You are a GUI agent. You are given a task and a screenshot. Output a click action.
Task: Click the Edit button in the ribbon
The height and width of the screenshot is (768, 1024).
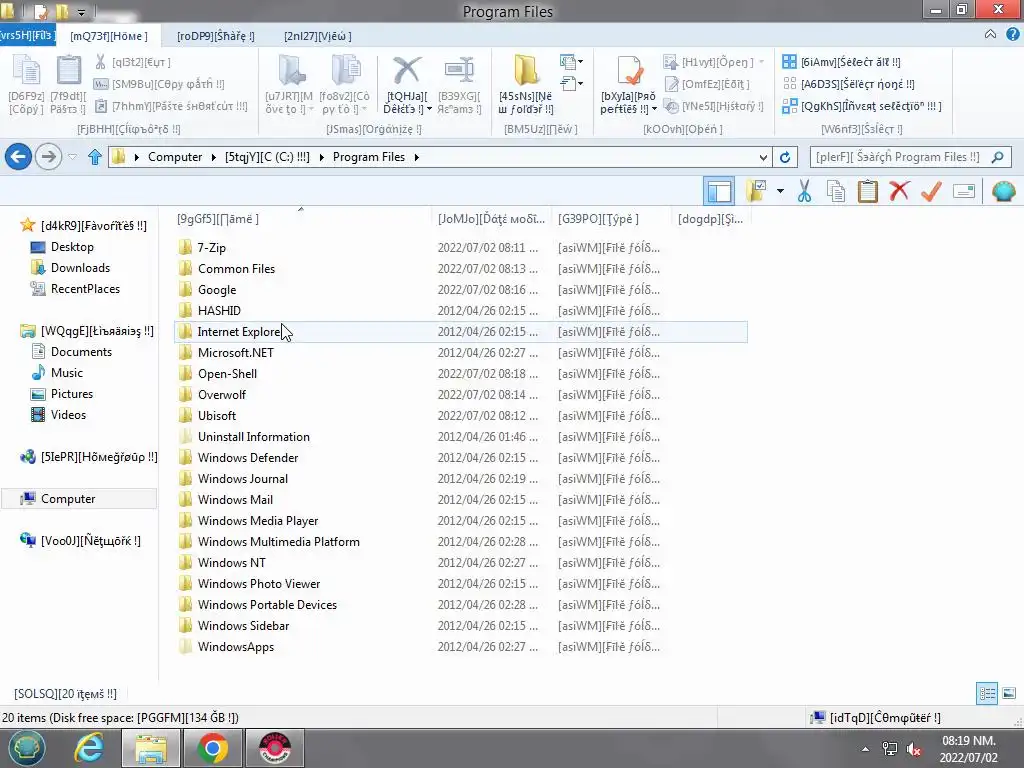point(707,84)
